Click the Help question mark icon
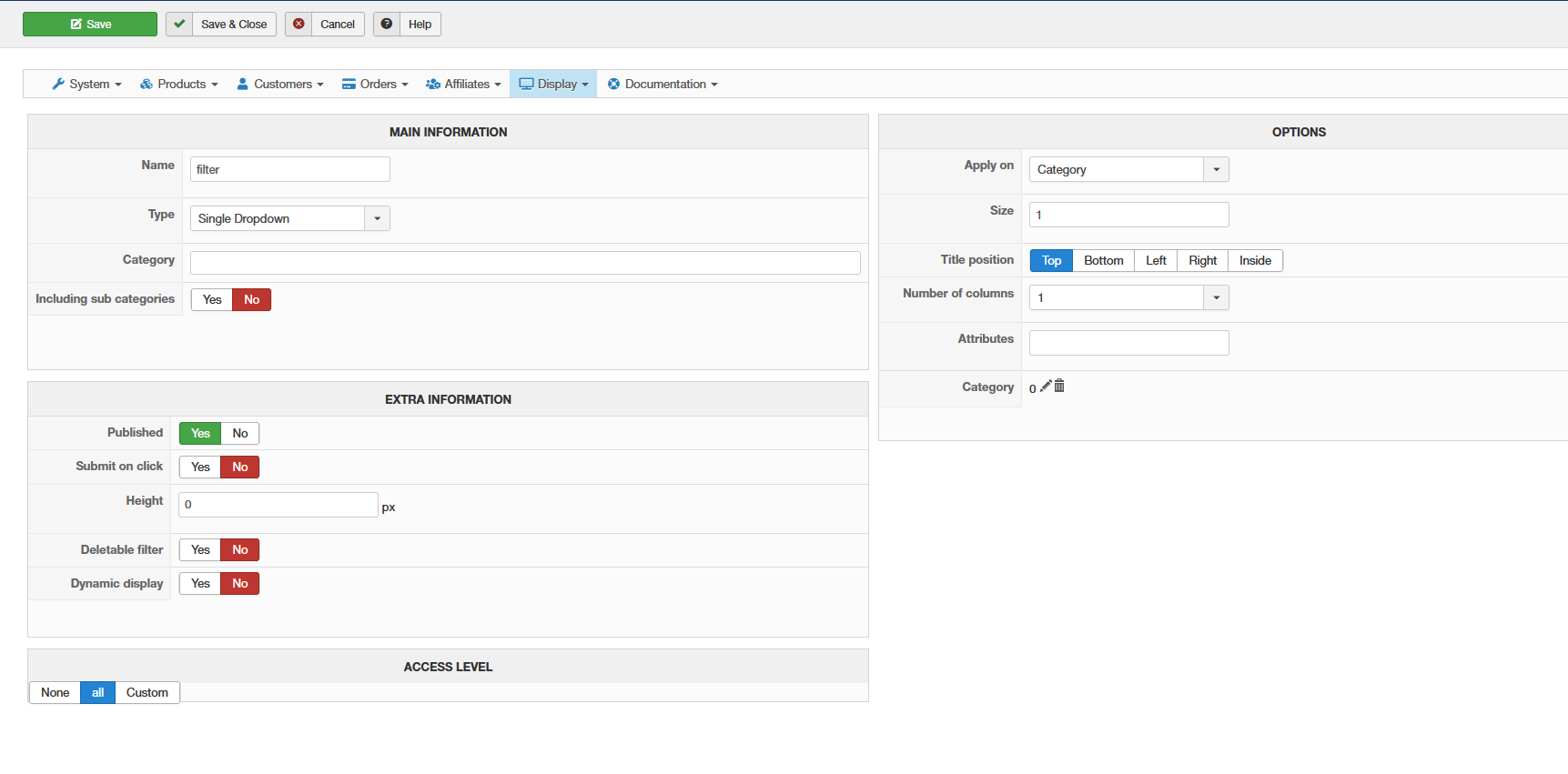Image resolution: width=1568 pixels, height=774 pixels. pyautogui.click(x=387, y=24)
